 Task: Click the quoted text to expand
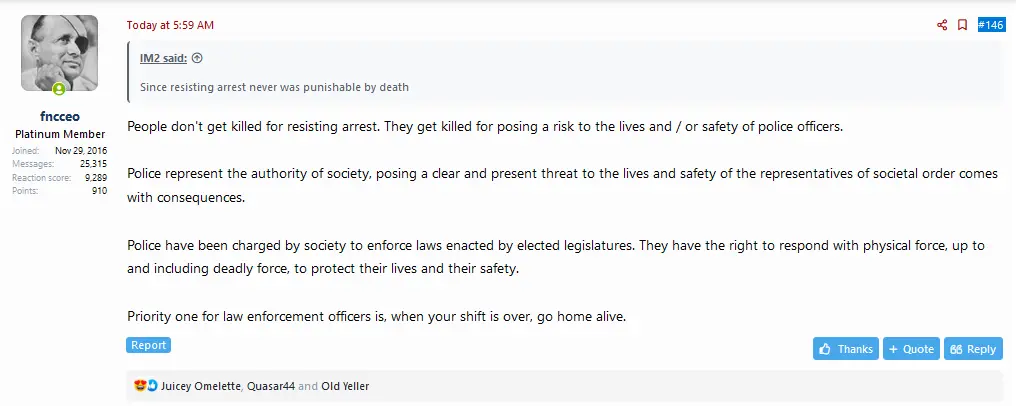click(274, 87)
